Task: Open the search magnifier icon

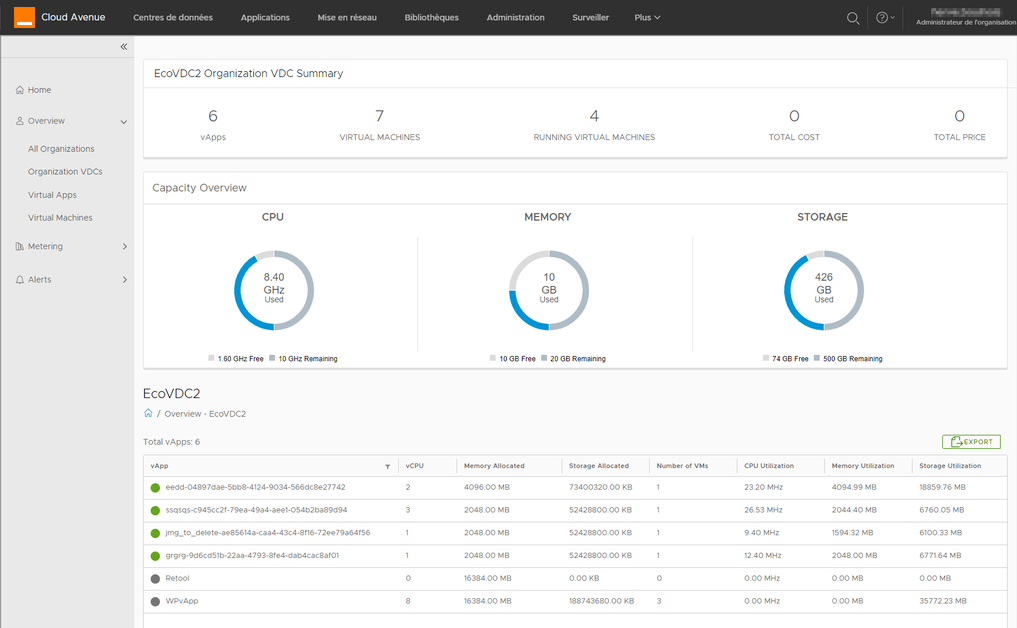Action: click(853, 18)
